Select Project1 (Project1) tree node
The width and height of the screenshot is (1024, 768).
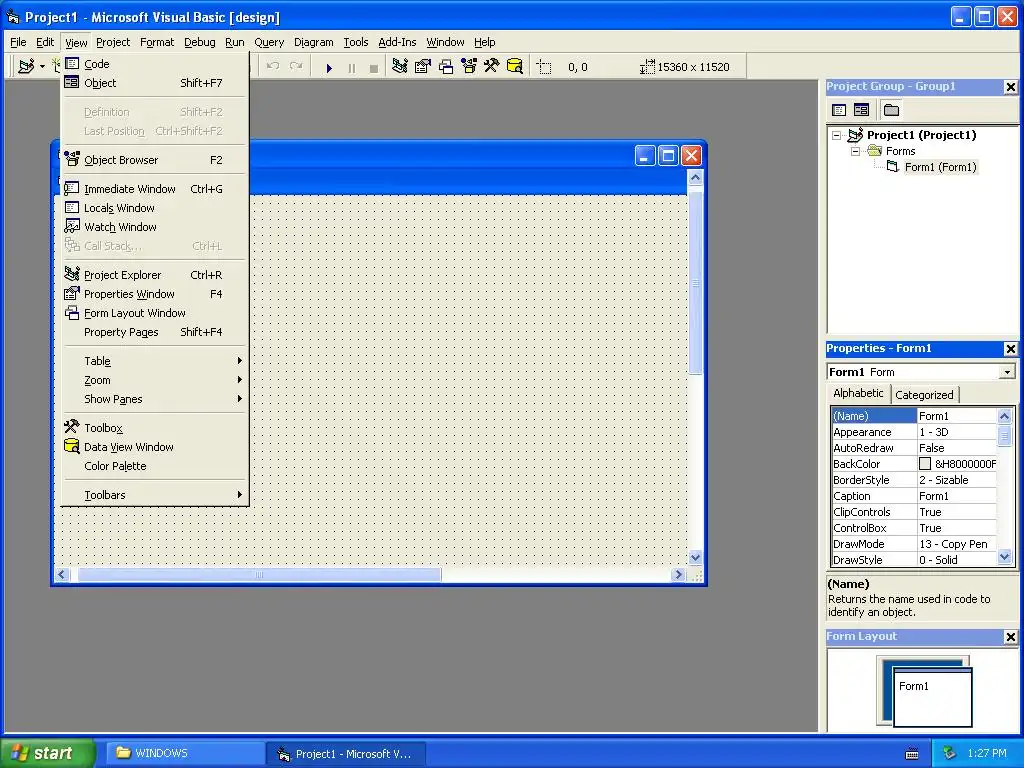[921, 135]
